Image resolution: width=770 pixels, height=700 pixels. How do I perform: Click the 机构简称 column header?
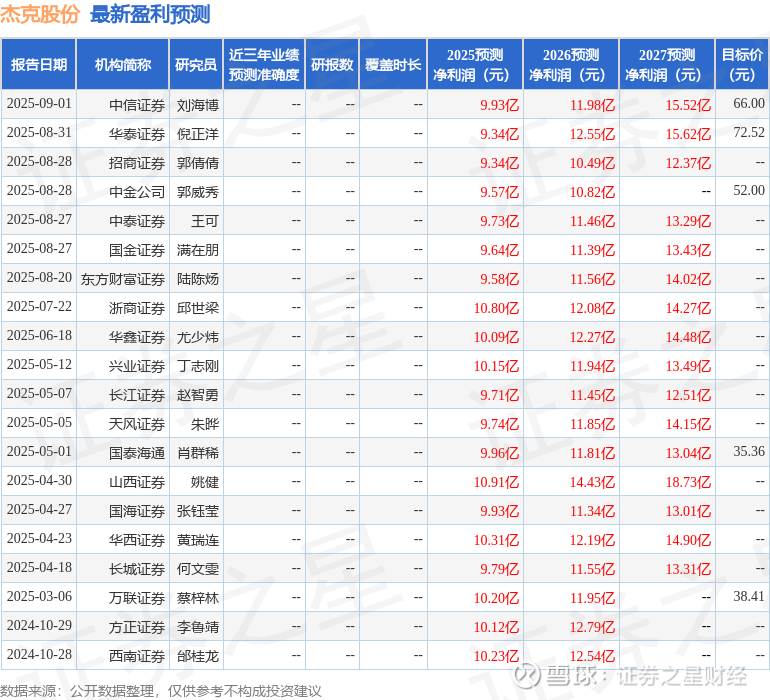pos(123,64)
